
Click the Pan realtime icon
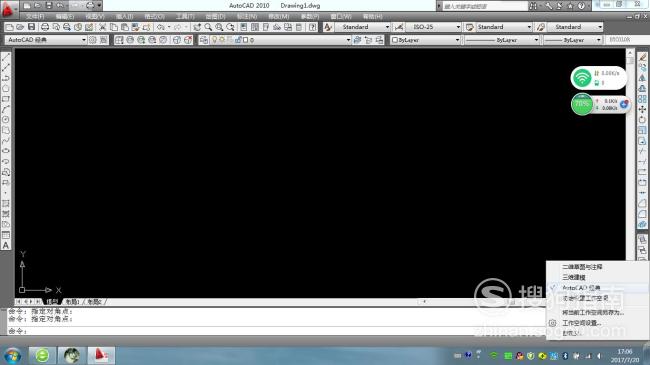pyautogui.click(x=197, y=27)
